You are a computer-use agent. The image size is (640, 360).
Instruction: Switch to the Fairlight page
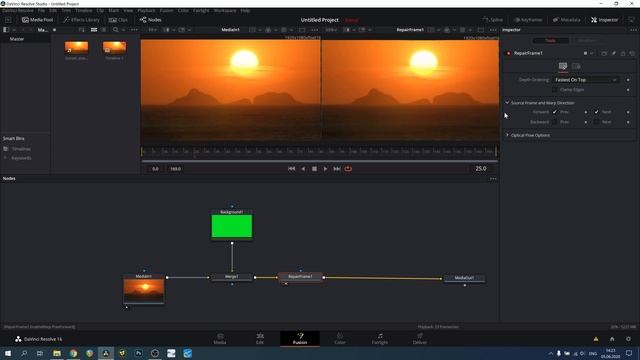pyautogui.click(x=380, y=339)
